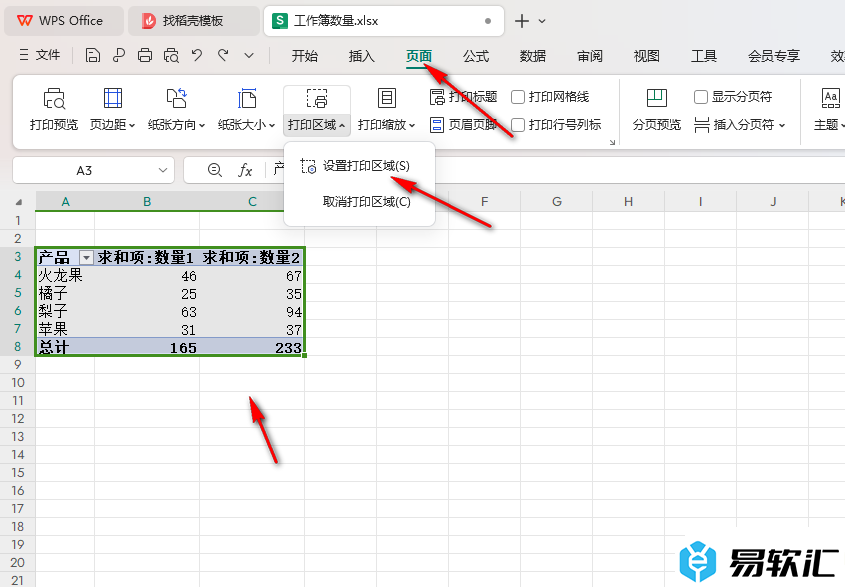Open Page Break Preview (分页预览)
Image resolution: width=845 pixels, height=587 pixels.
coord(656,109)
